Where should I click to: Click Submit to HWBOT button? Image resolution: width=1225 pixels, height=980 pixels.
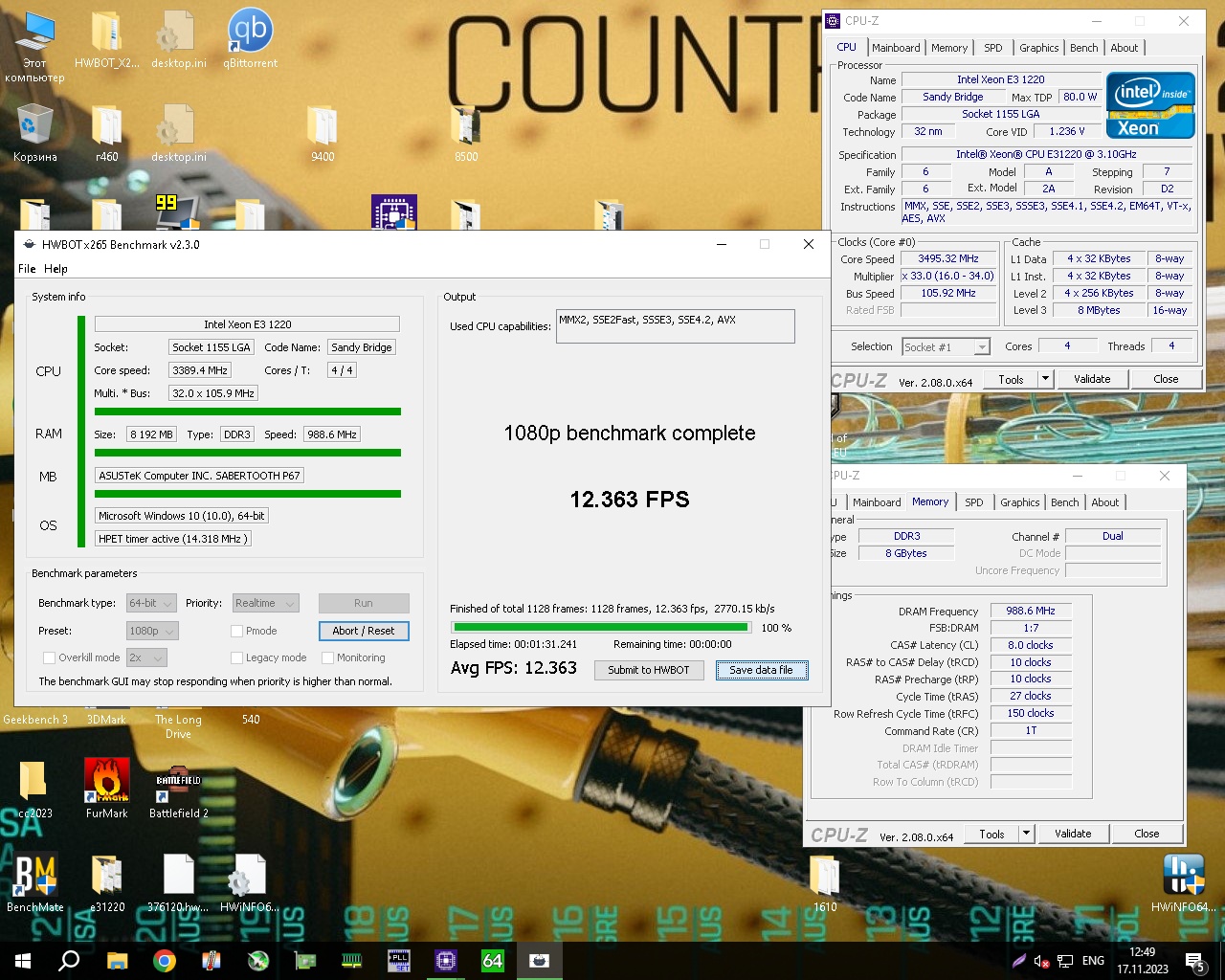coord(649,670)
